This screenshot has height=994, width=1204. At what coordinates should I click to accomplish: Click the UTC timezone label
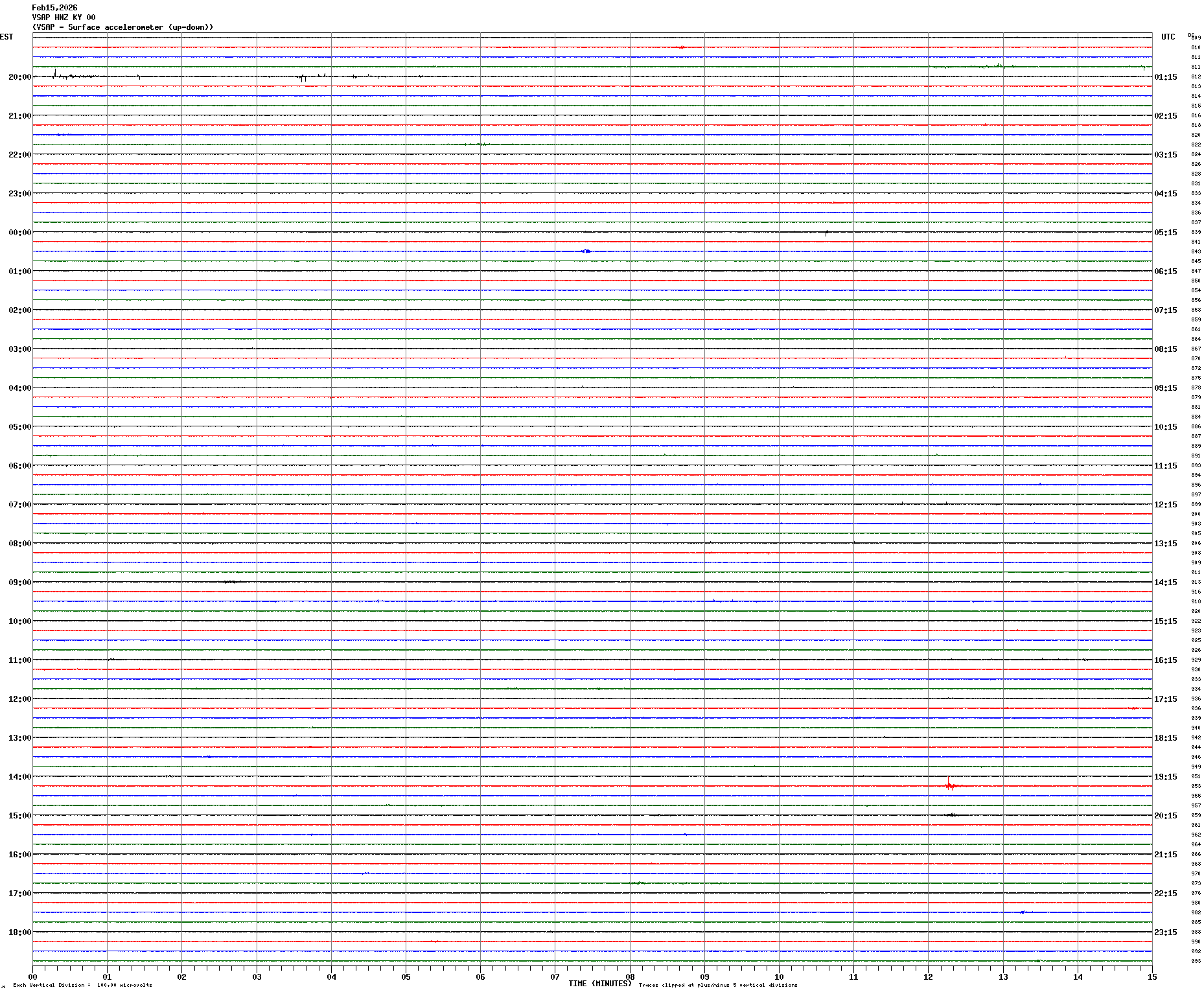pyautogui.click(x=1168, y=37)
